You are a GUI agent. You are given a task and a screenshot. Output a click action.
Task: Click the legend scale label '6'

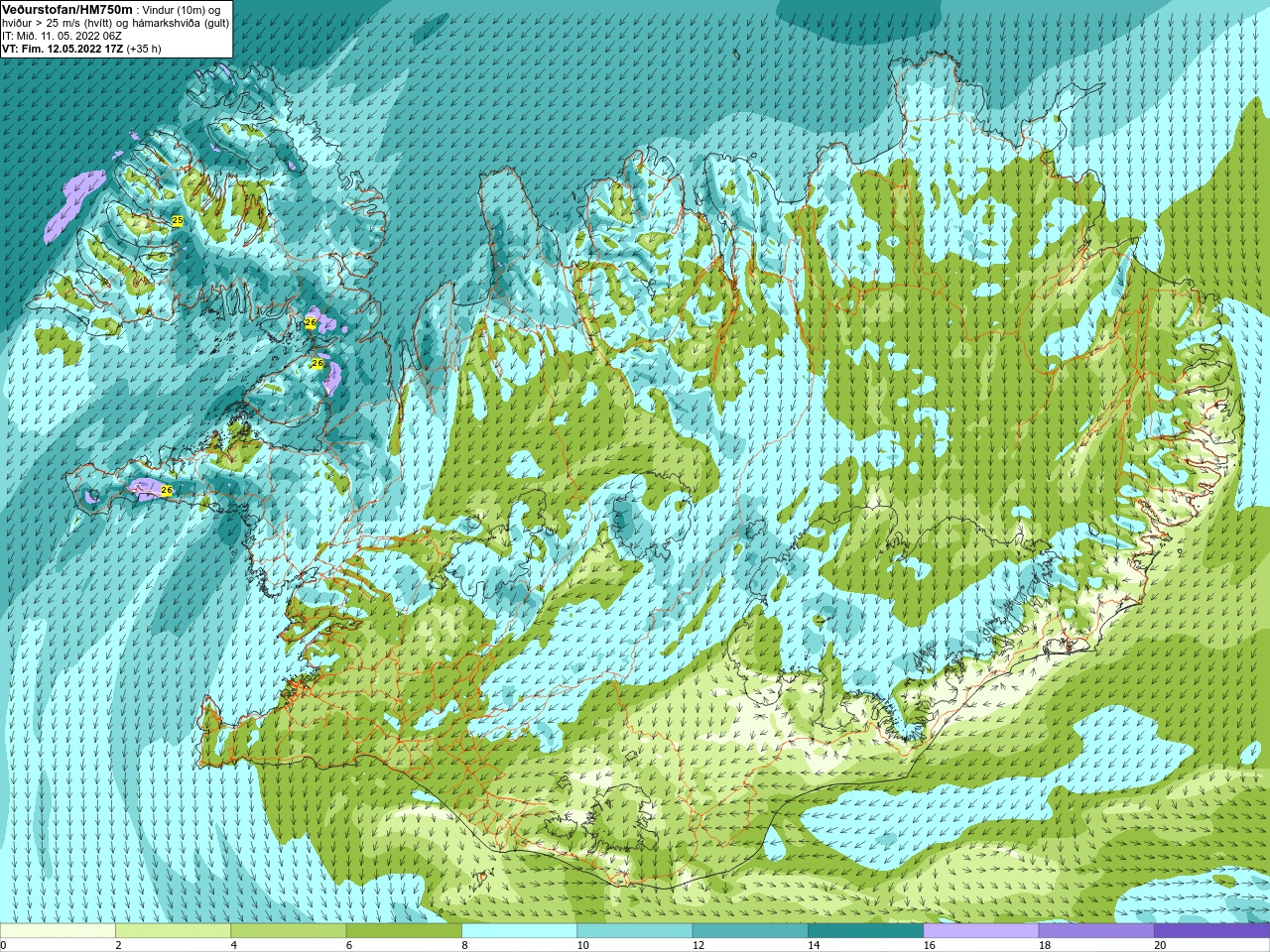click(x=349, y=945)
